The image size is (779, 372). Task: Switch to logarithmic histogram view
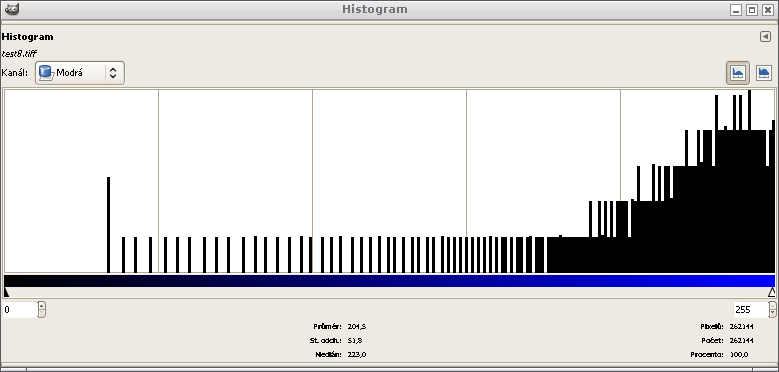tap(764, 73)
